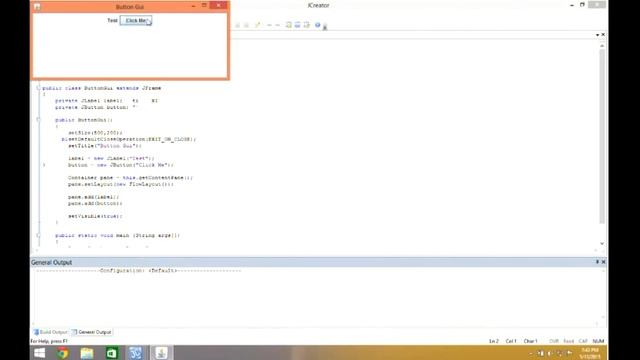
Task: Open File Explorer from the taskbar
Action: (x=87, y=353)
